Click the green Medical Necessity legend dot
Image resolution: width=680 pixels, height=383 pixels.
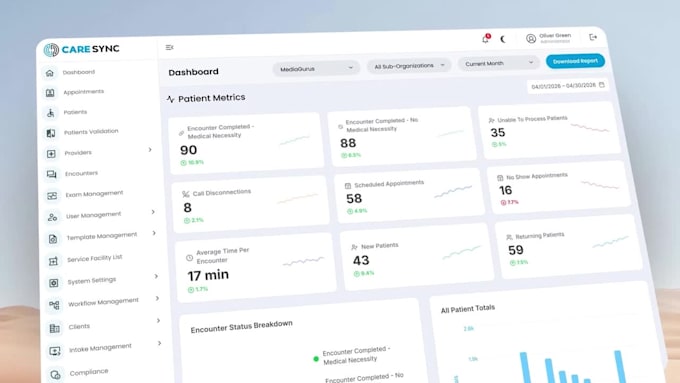point(316,359)
